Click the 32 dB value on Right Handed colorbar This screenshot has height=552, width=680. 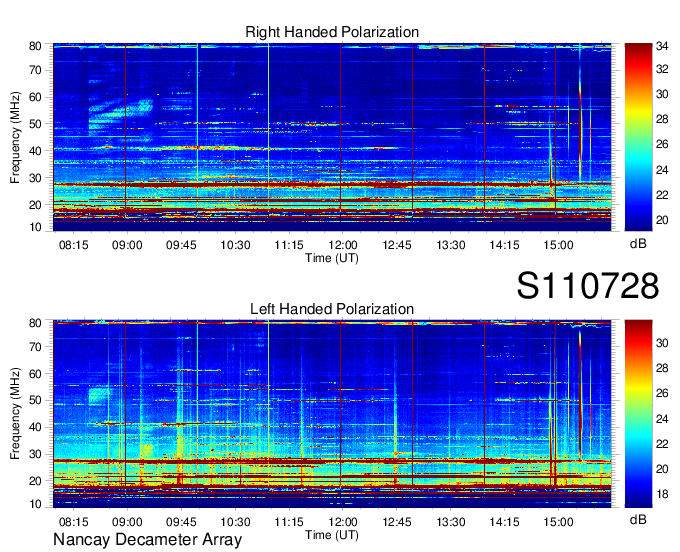point(662,69)
